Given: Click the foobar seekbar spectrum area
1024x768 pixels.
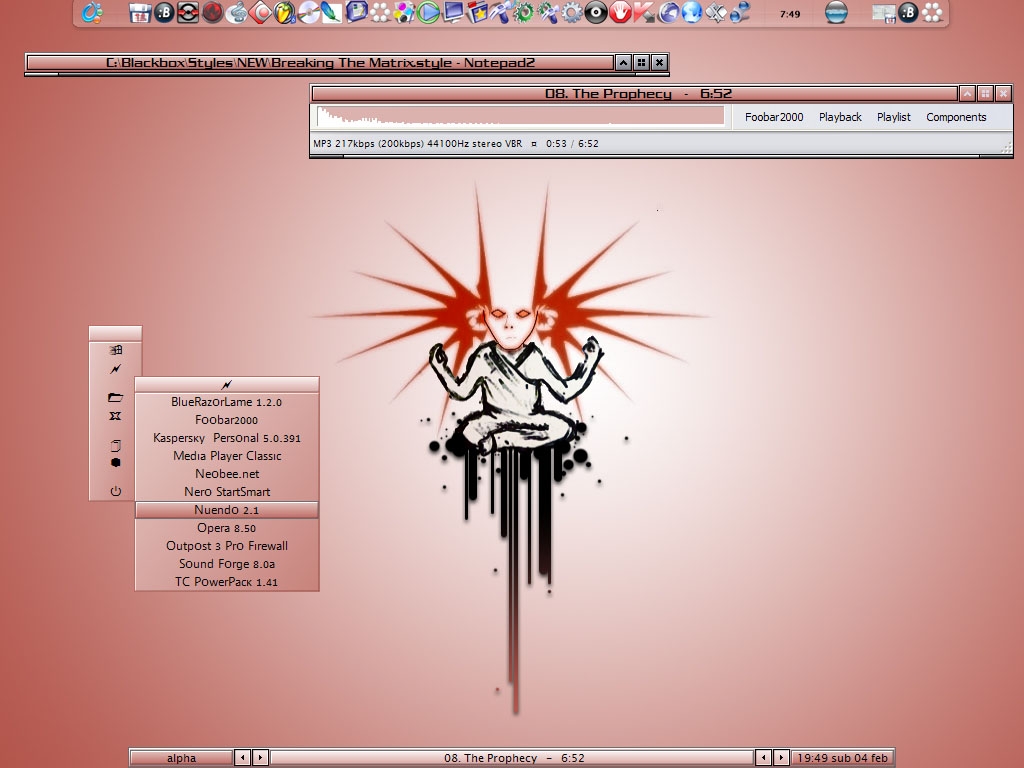Looking at the screenshot, I should click(520, 116).
